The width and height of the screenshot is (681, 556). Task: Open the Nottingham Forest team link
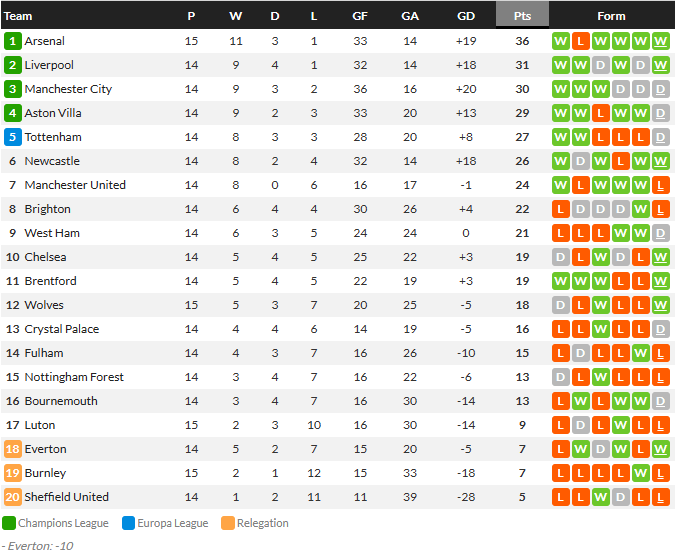[x=74, y=377]
